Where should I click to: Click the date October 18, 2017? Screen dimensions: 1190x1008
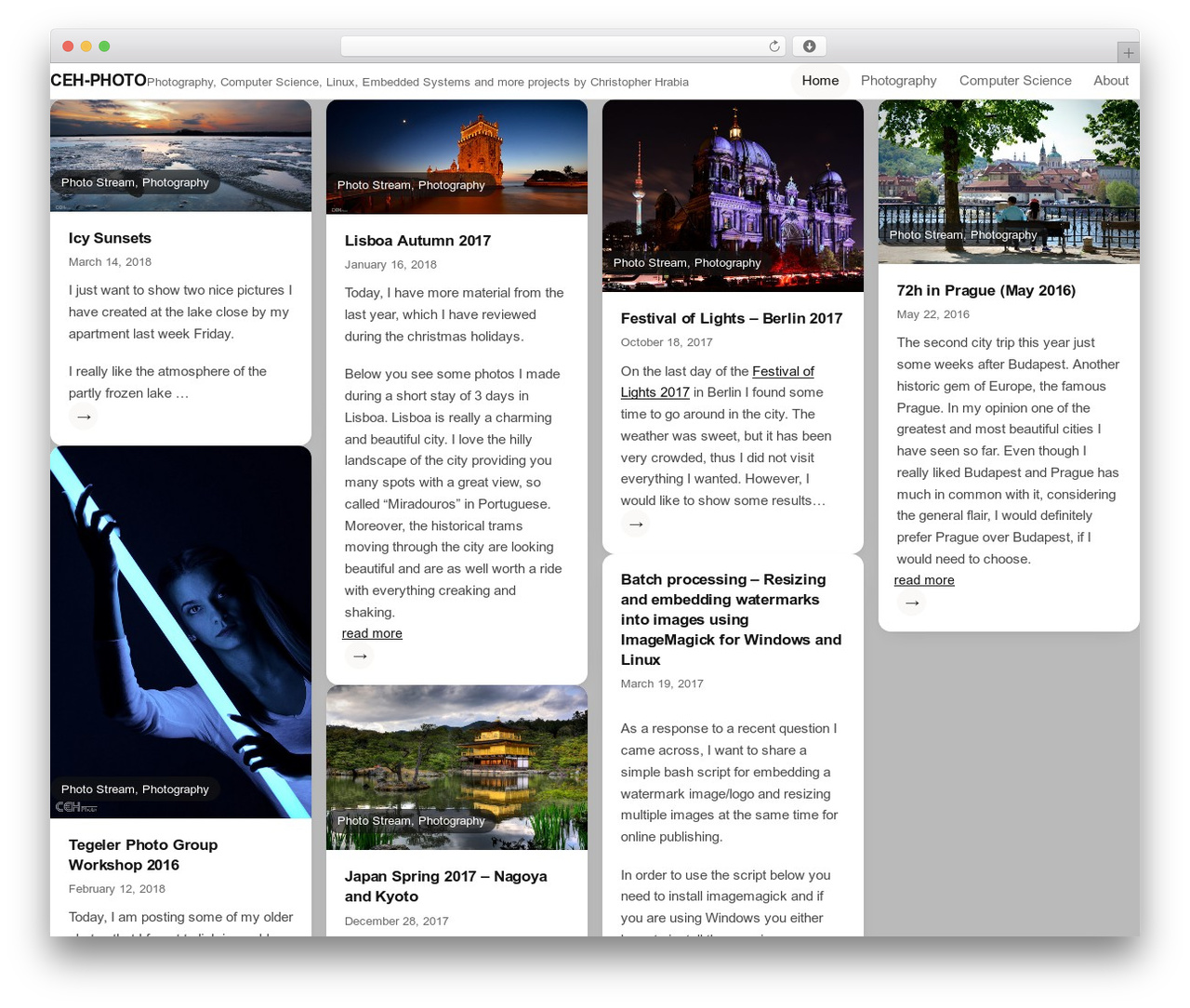click(x=667, y=342)
